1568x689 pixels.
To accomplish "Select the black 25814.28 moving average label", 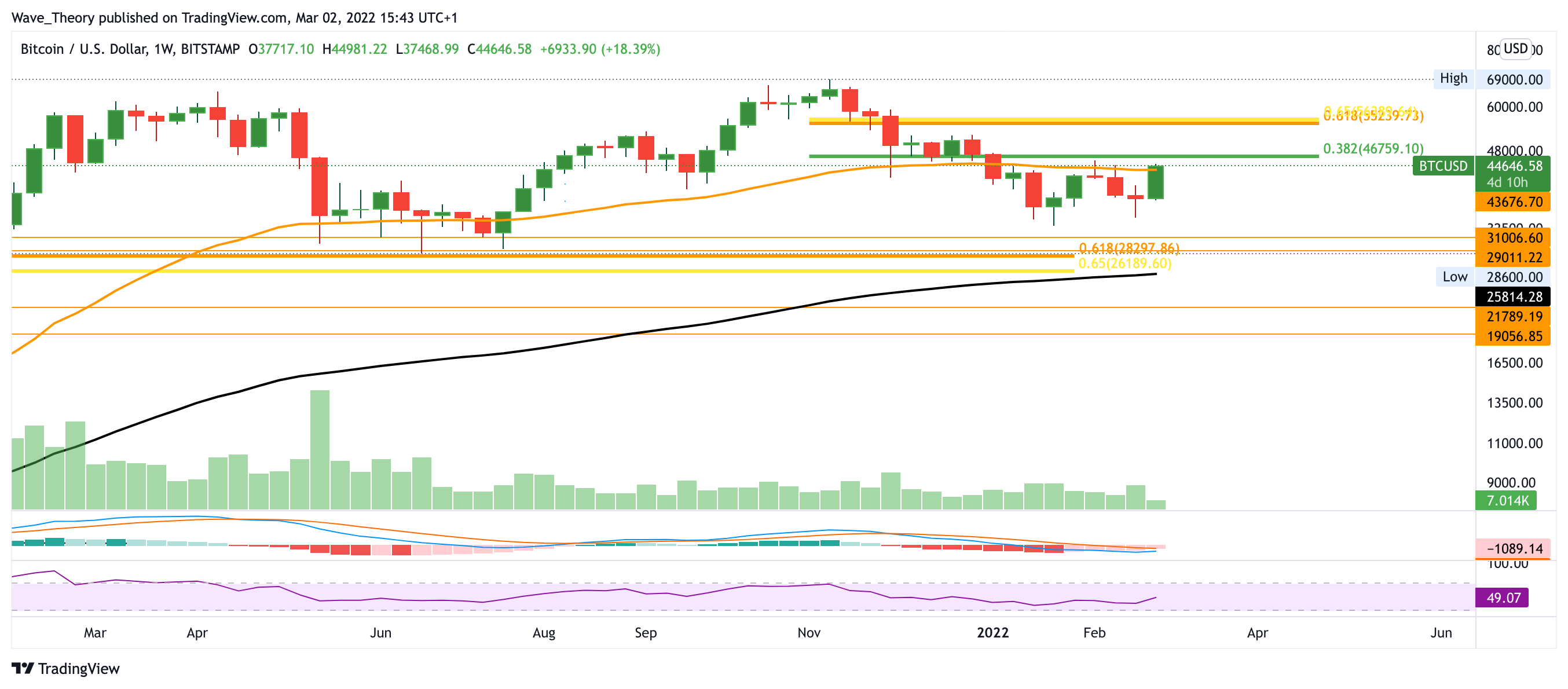I will (1513, 297).
